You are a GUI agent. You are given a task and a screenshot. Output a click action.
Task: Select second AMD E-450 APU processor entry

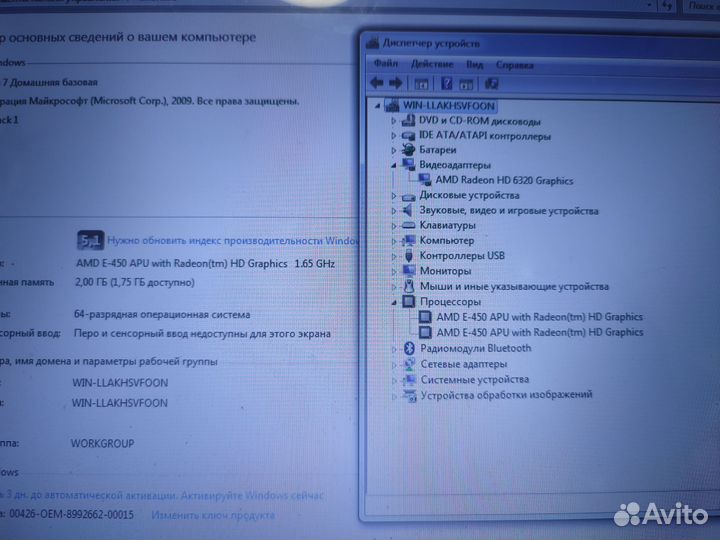[x=540, y=332]
